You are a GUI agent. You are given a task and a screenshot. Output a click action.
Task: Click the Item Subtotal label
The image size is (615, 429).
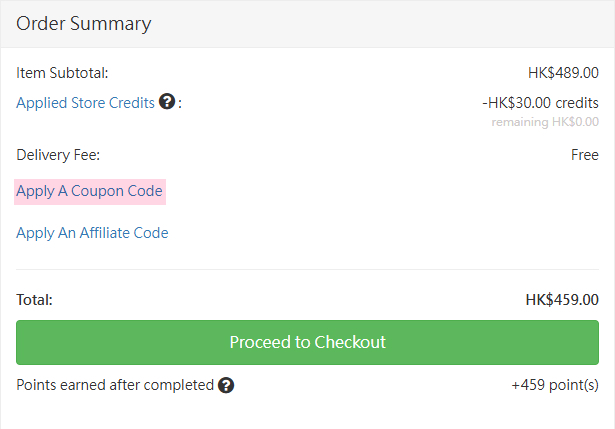point(62,72)
